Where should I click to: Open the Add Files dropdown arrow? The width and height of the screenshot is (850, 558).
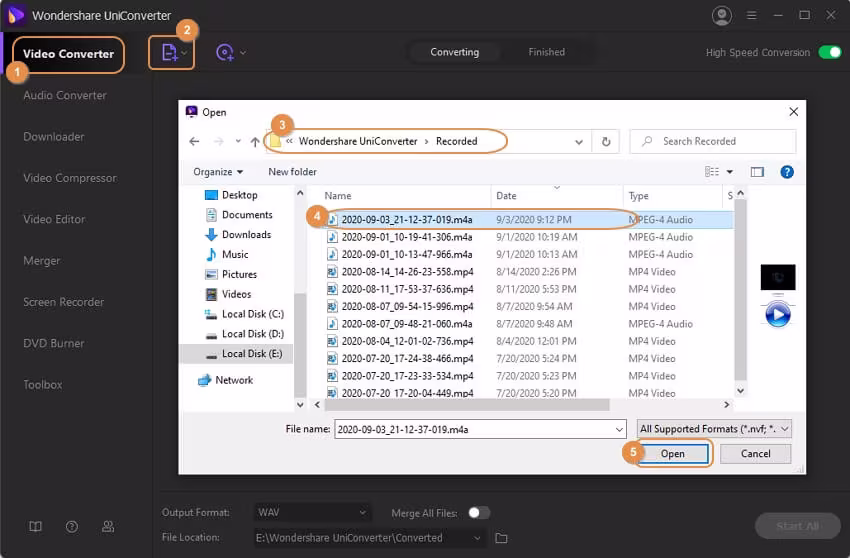(184, 53)
